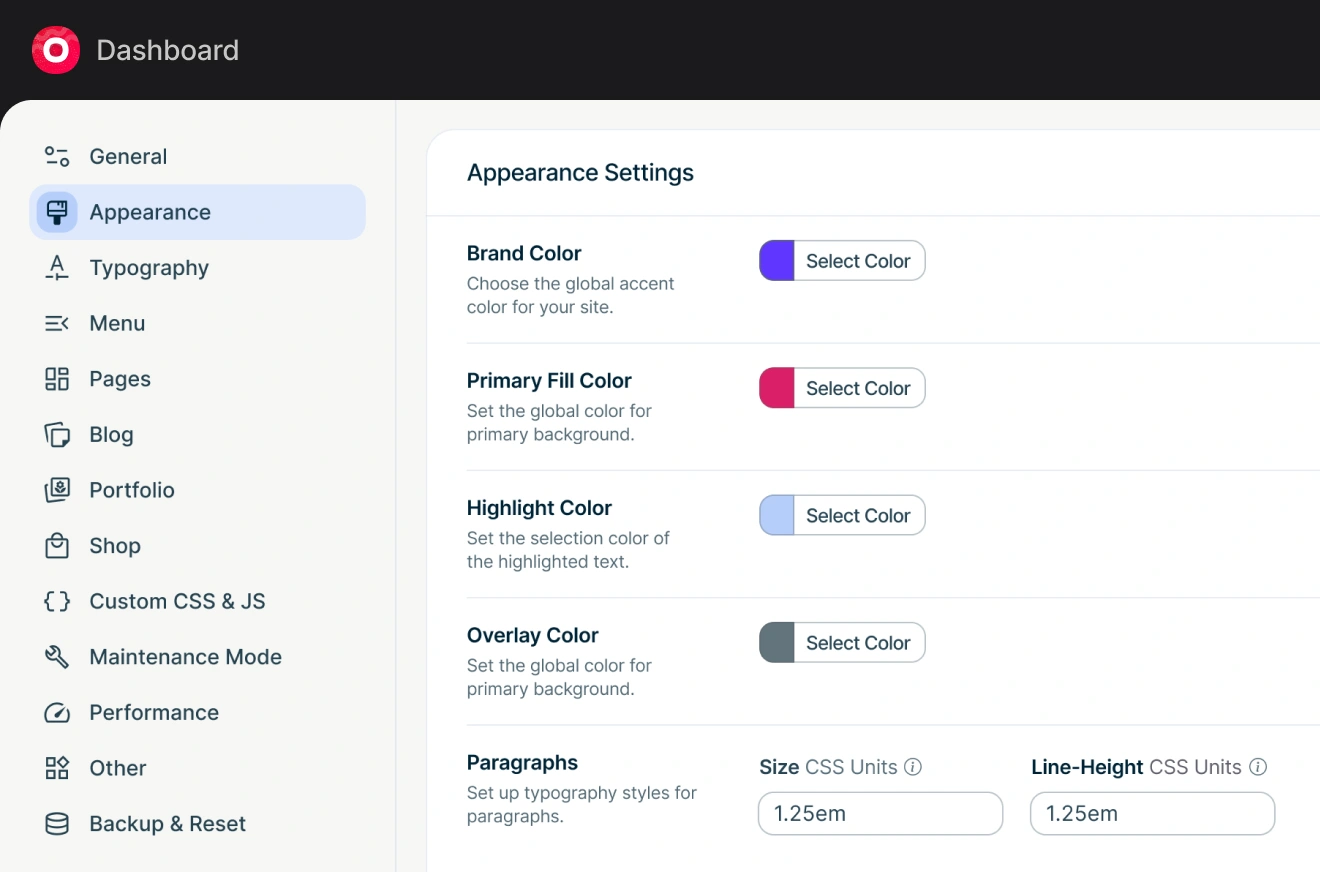1320x872 pixels.
Task: Click the Typography letter icon
Action: [57, 268]
